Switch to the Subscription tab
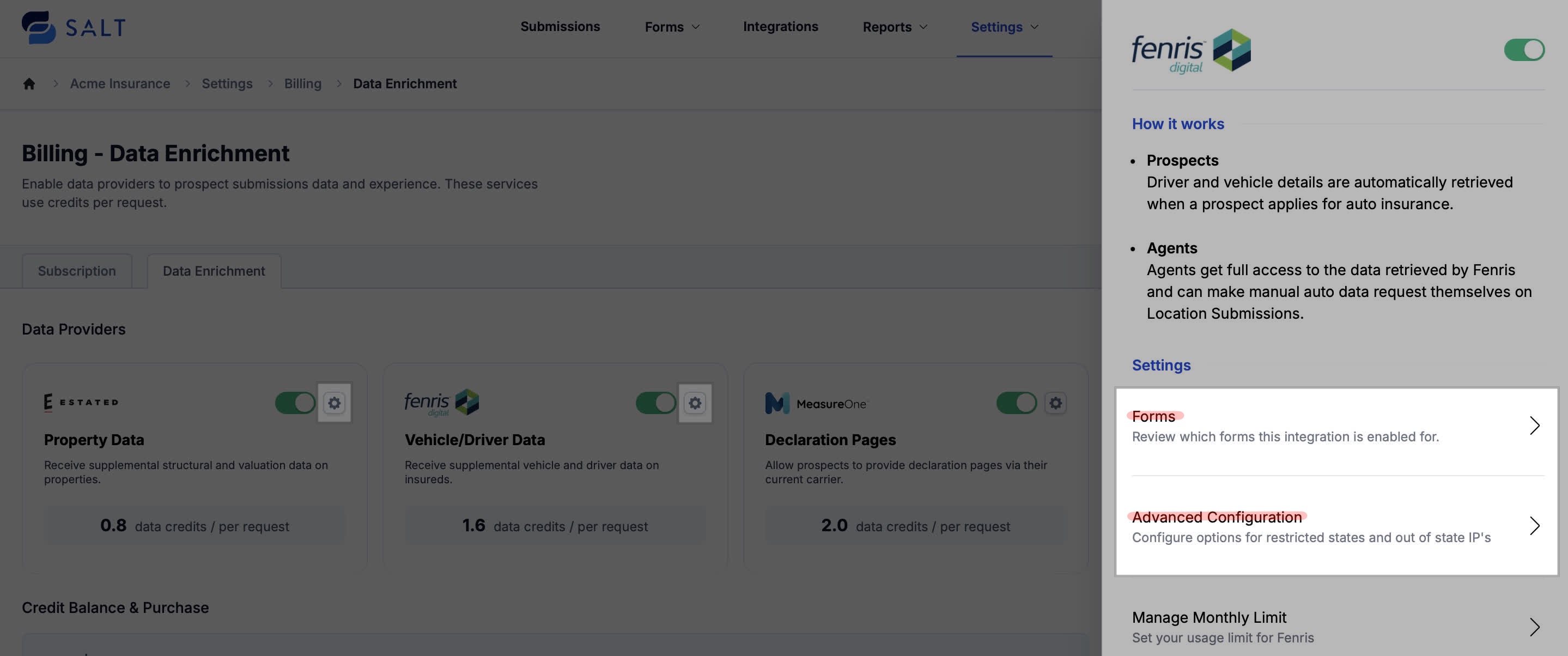The image size is (1568, 656). tap(77, 271)
